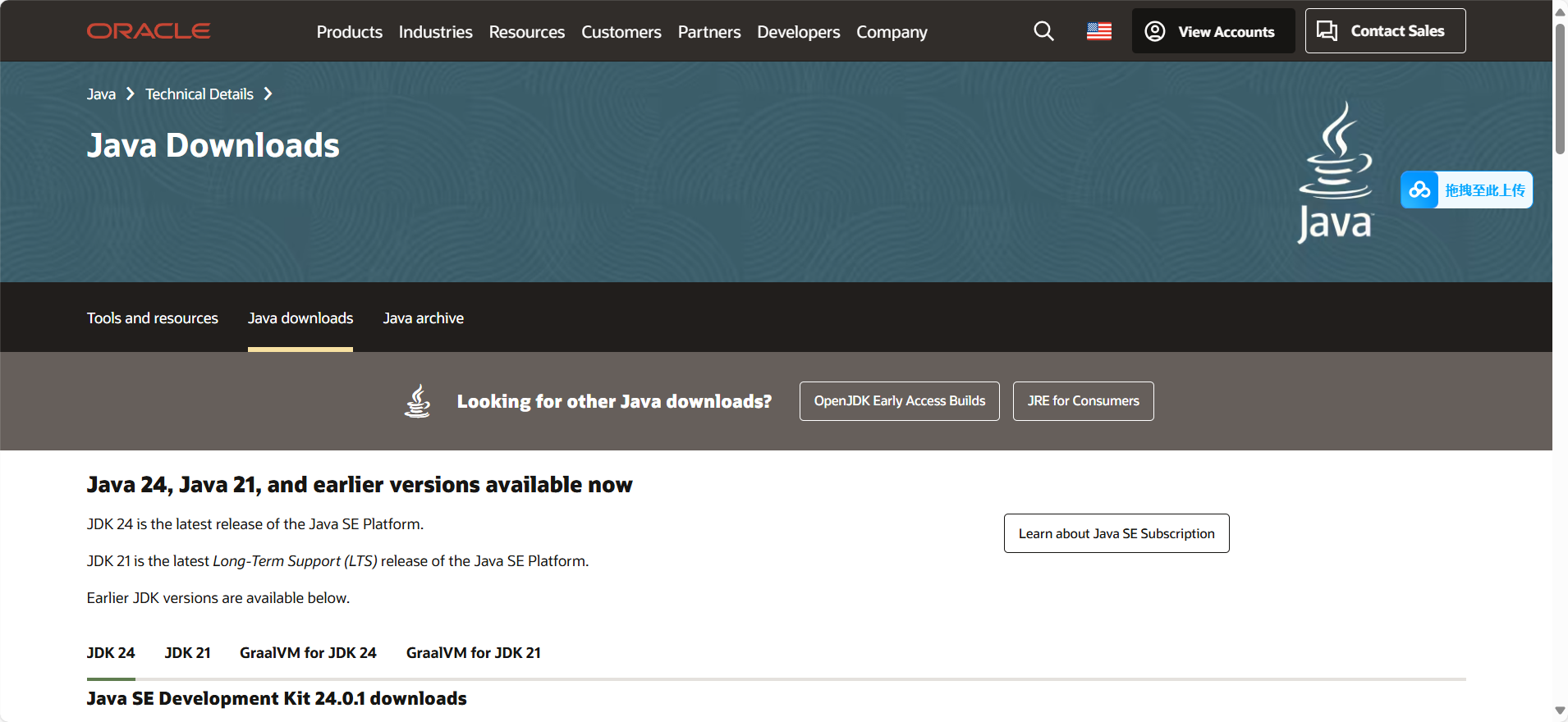Viewport: 1568px width, 722px height.
Task: Open the Products menu
Action: point(350,32)
